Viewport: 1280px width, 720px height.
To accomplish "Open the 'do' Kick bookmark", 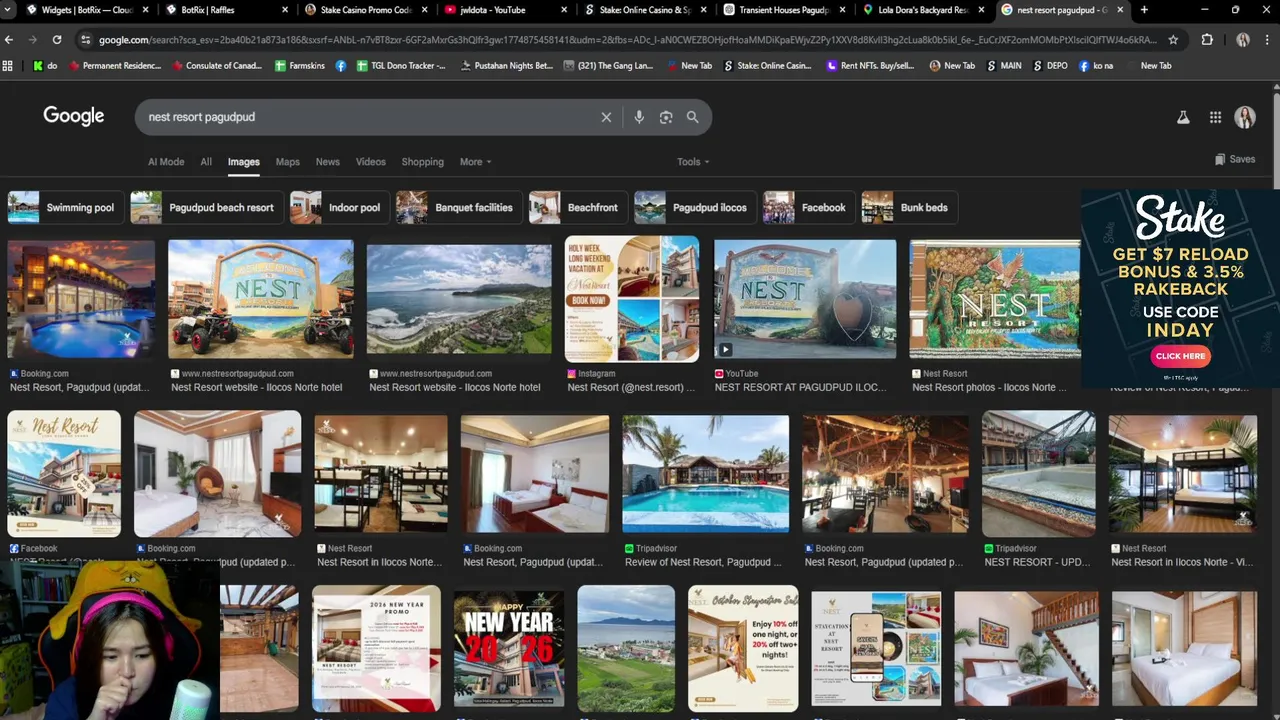I will 45,66.
